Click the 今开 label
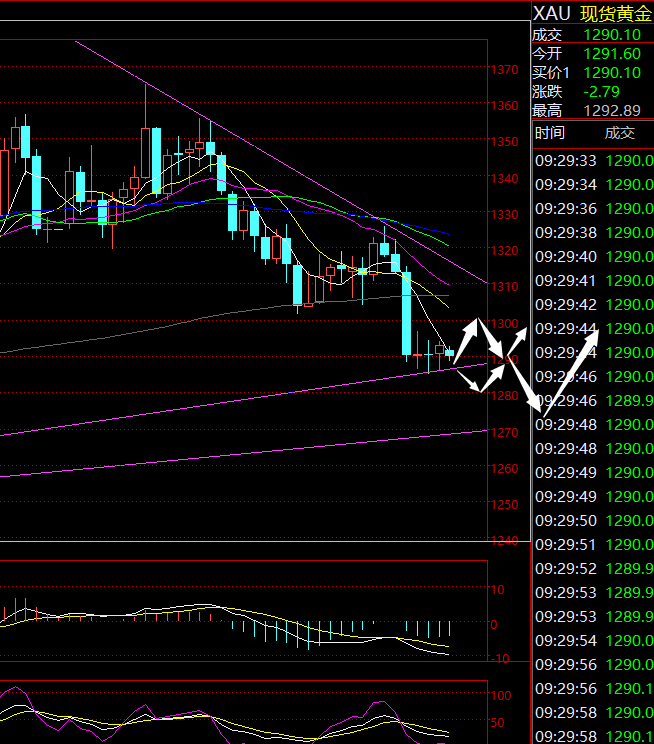Image resolution: width=654 pixels, height=744 pixels. (x=547, y=54)
